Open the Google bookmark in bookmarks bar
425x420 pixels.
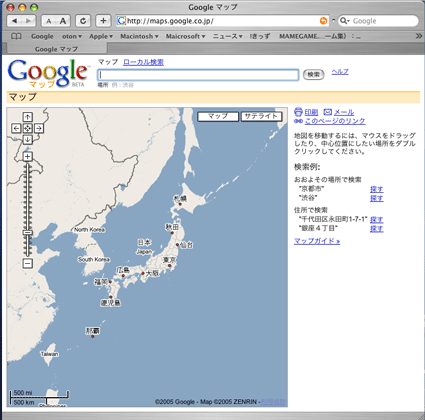pyautogui.click(x=42, y=36)
